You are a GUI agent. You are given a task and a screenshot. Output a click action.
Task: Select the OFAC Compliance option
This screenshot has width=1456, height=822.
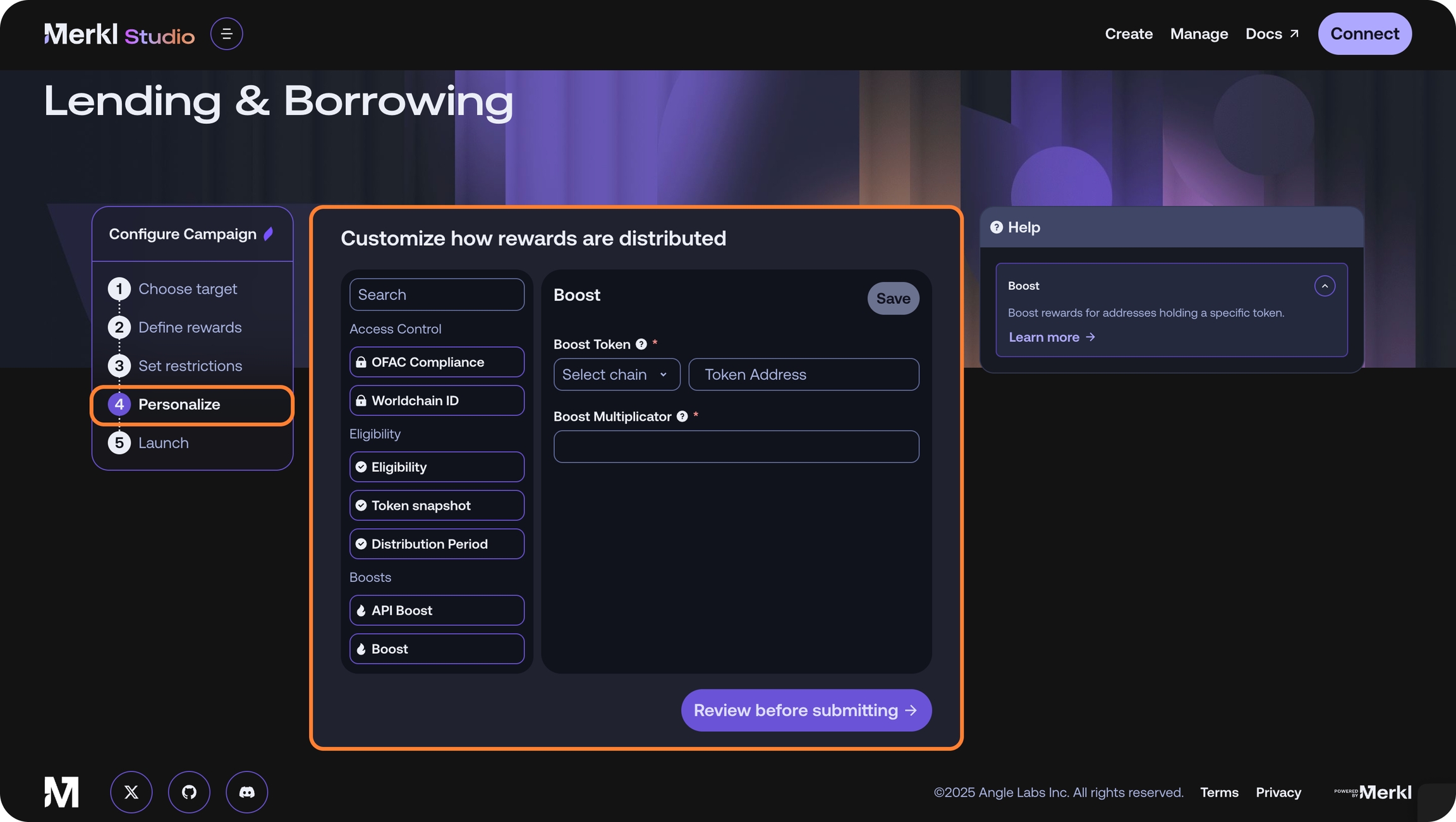[x=437, y=362]
